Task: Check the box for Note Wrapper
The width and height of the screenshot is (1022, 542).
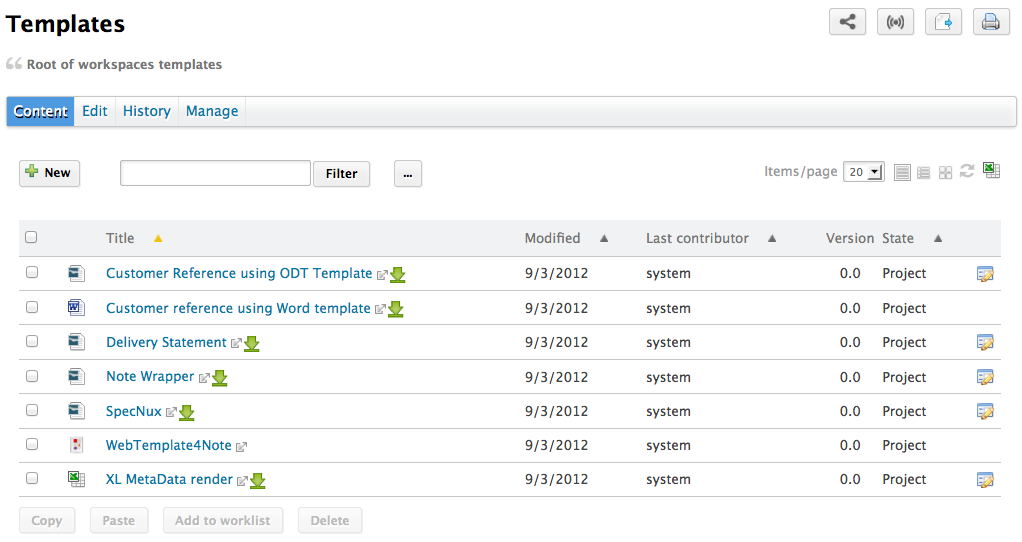Action: 32,376
